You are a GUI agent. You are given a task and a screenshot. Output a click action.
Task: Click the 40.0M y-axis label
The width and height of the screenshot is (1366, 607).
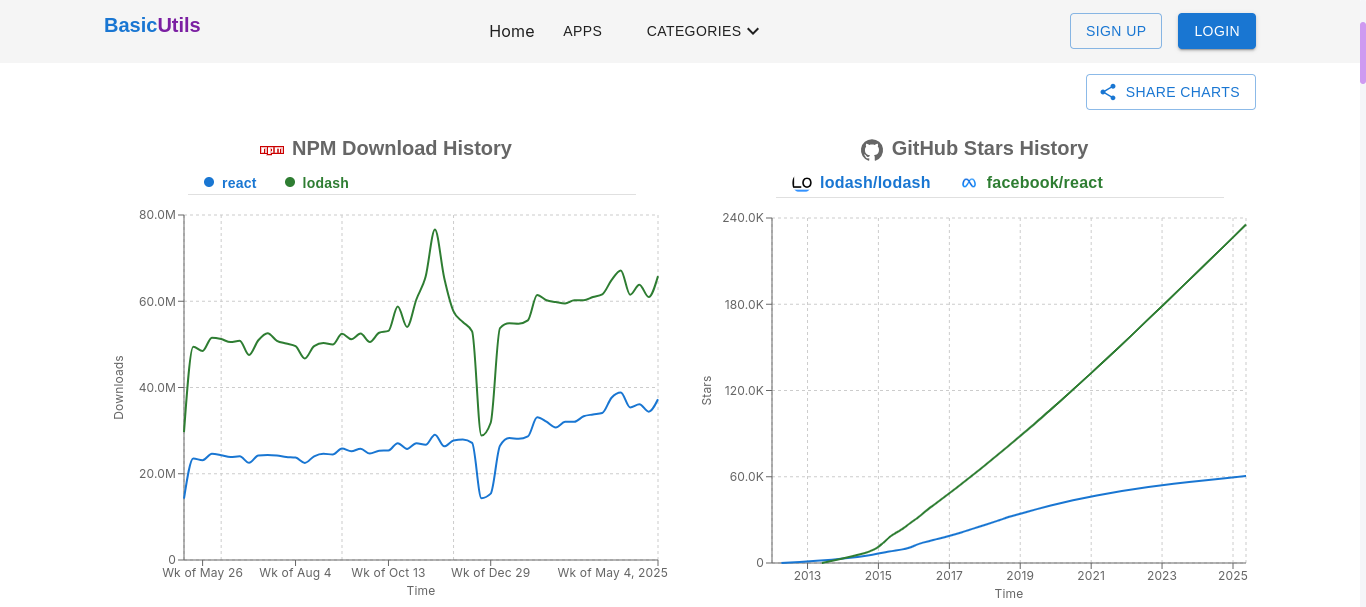tap(157, 387)
